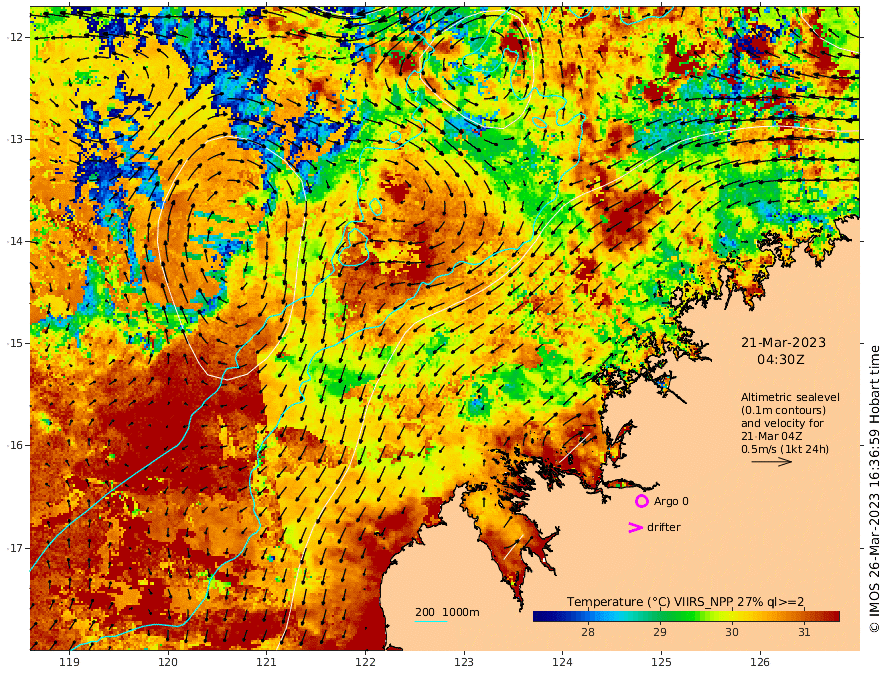Click the "Altimetric sealevel" caption line
The height and width of the screenshot is (680, 880).
(x=790, y=397)
